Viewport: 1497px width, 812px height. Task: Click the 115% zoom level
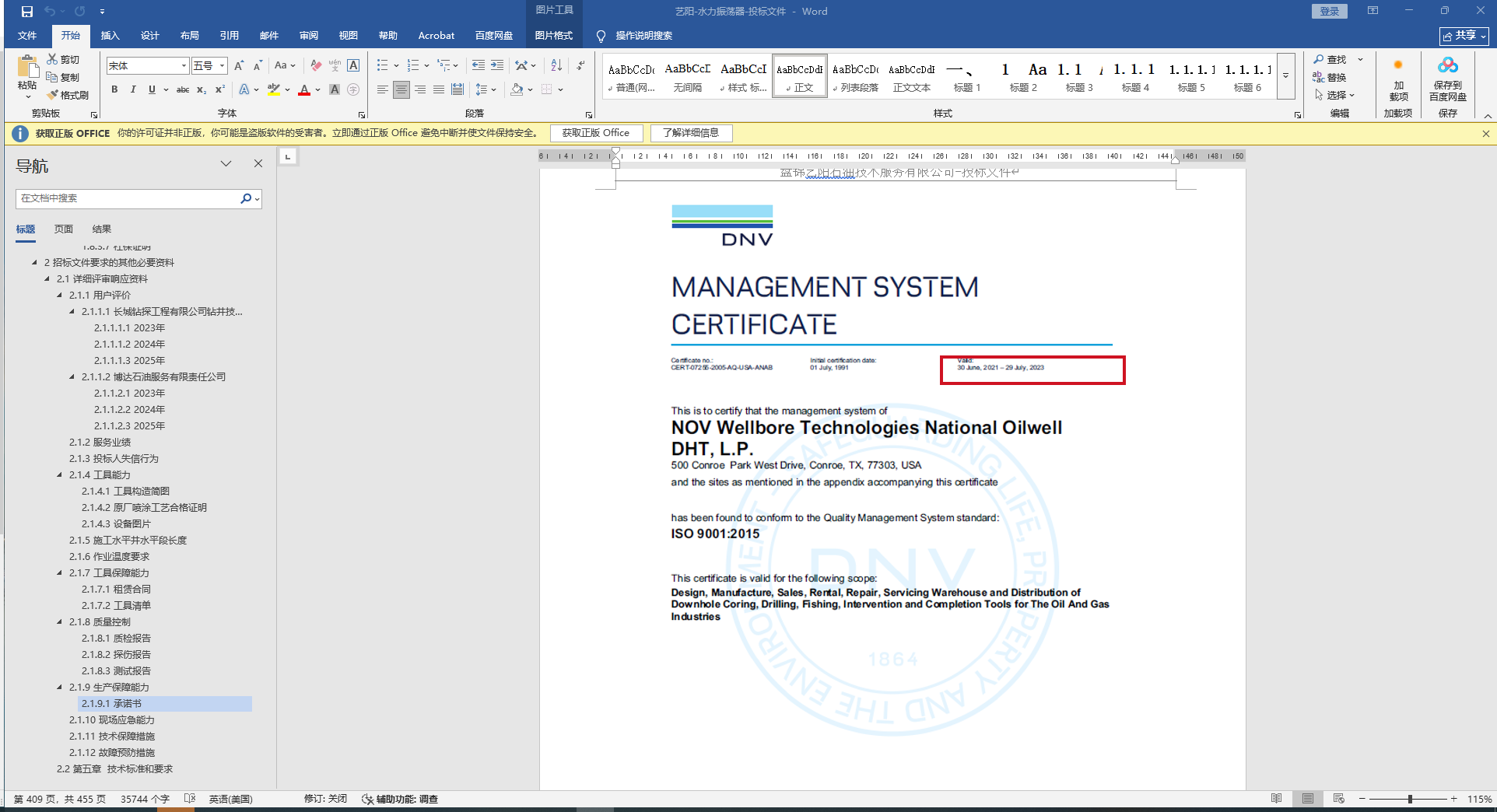pos(1479,799)
